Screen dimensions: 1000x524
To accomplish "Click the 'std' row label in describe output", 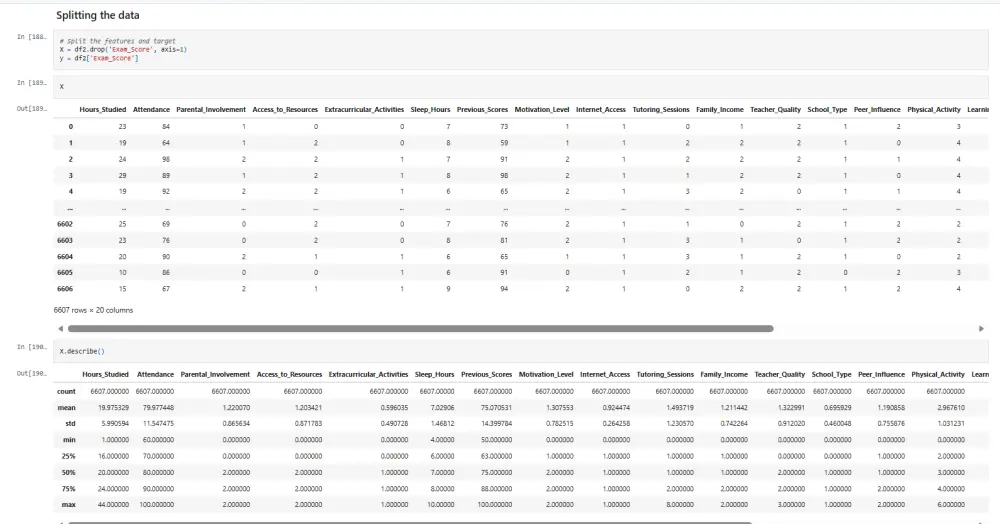I will pos(70,424).
